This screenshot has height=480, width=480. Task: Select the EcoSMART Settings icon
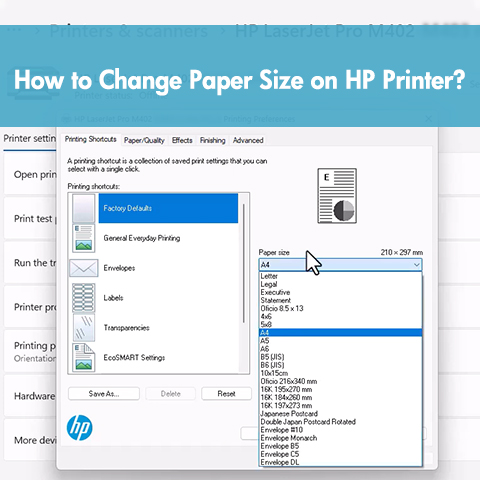pyautogui.click(x=83, y=357)
